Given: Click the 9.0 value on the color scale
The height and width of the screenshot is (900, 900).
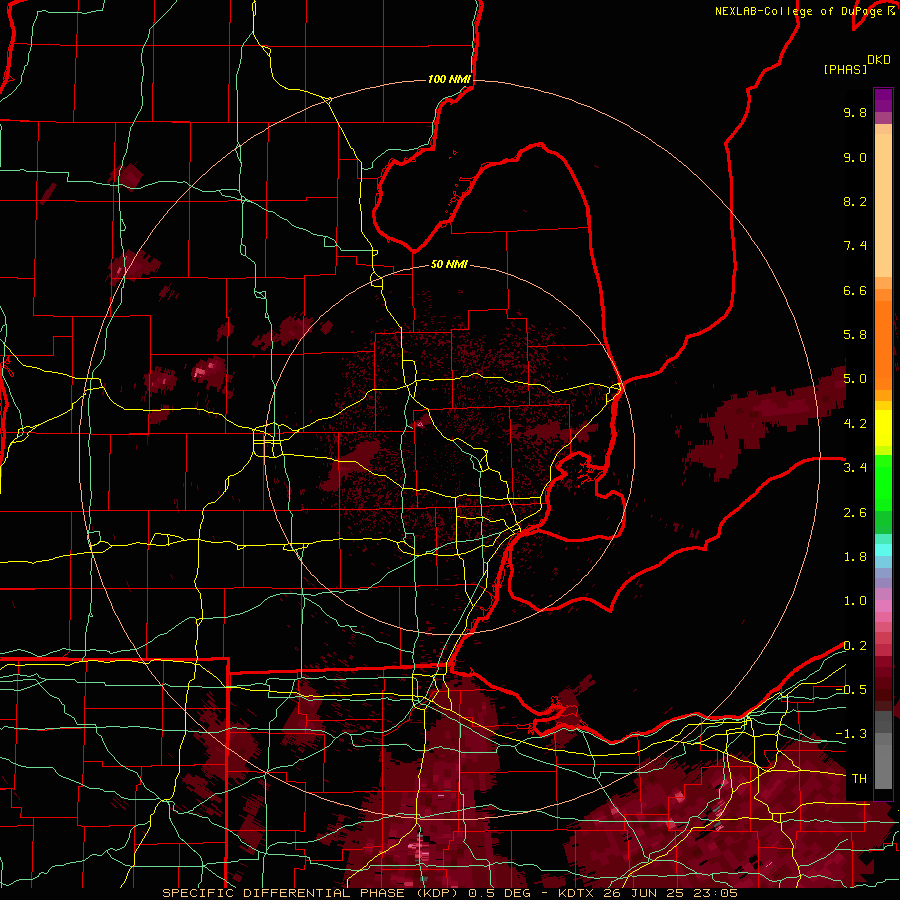Looking at the screenshot, I should 855,157.
